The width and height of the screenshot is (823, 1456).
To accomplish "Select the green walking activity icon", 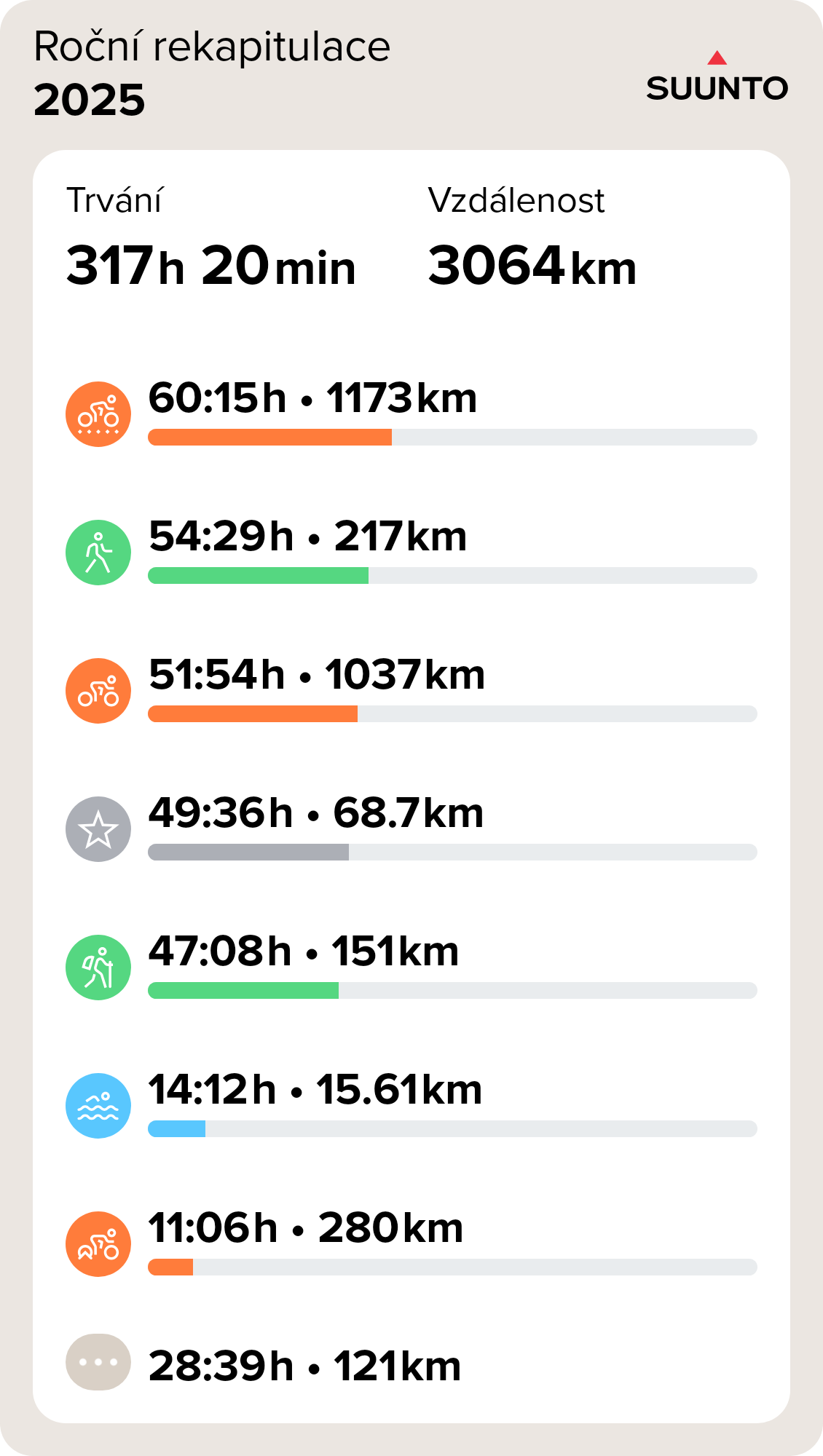I will pos(98,552).
